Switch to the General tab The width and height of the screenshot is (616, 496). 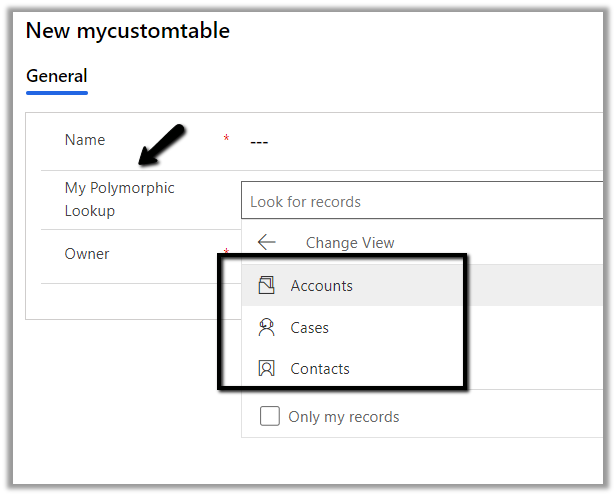(56, 76)
